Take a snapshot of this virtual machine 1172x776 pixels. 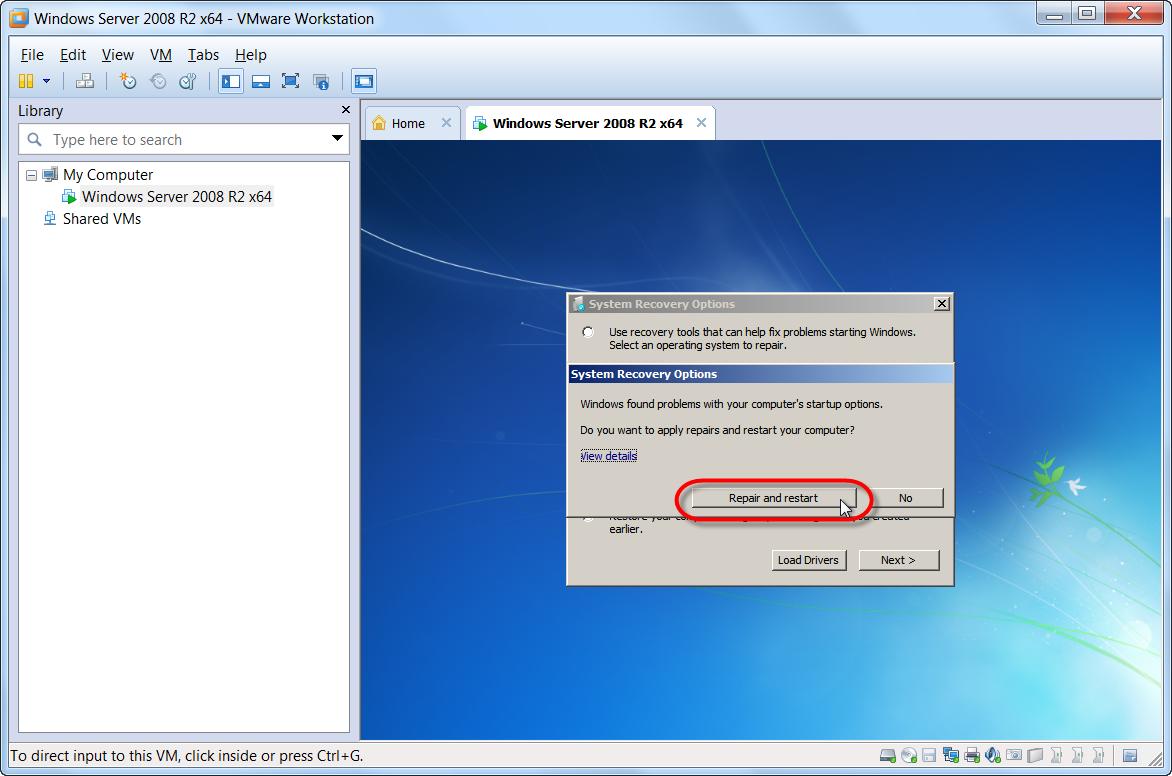tap(128, 81)
